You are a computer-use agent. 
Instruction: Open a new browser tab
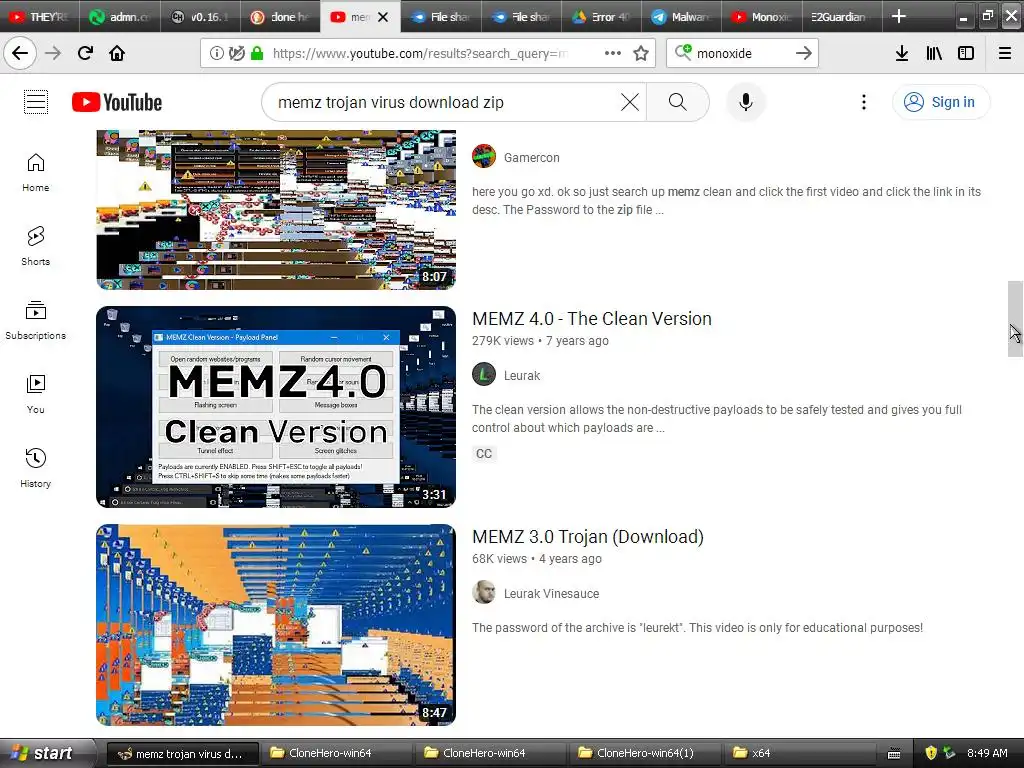click(x=899, y=16)
